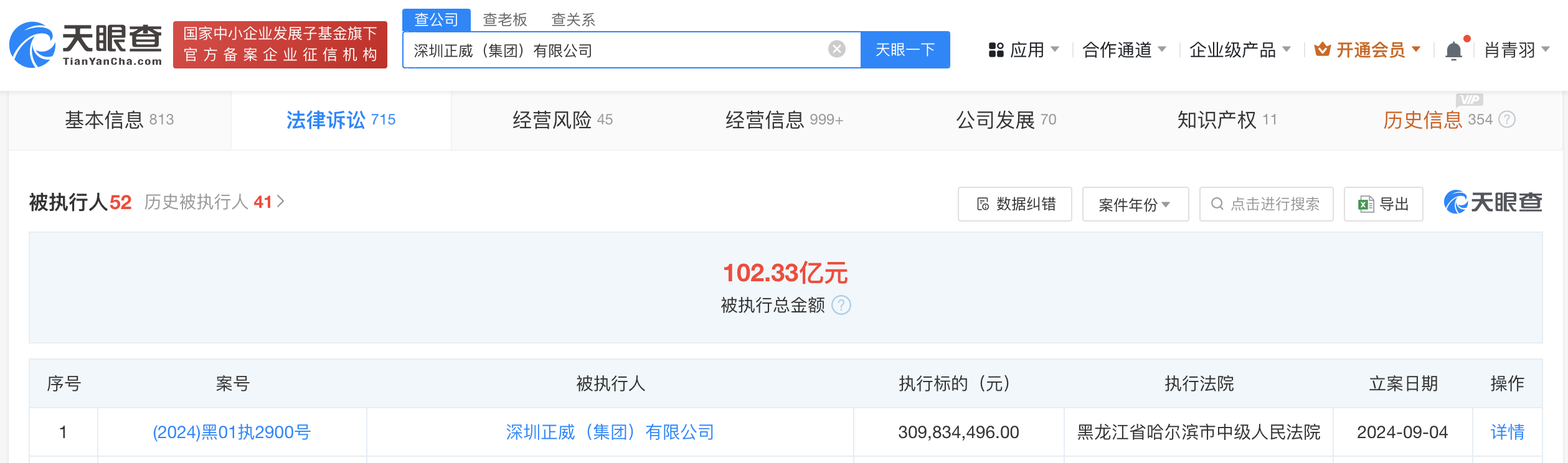Switch to the 查老板 search tab
The width and height of the screenshot is (1568, 463).
click(x=505, y=20)
